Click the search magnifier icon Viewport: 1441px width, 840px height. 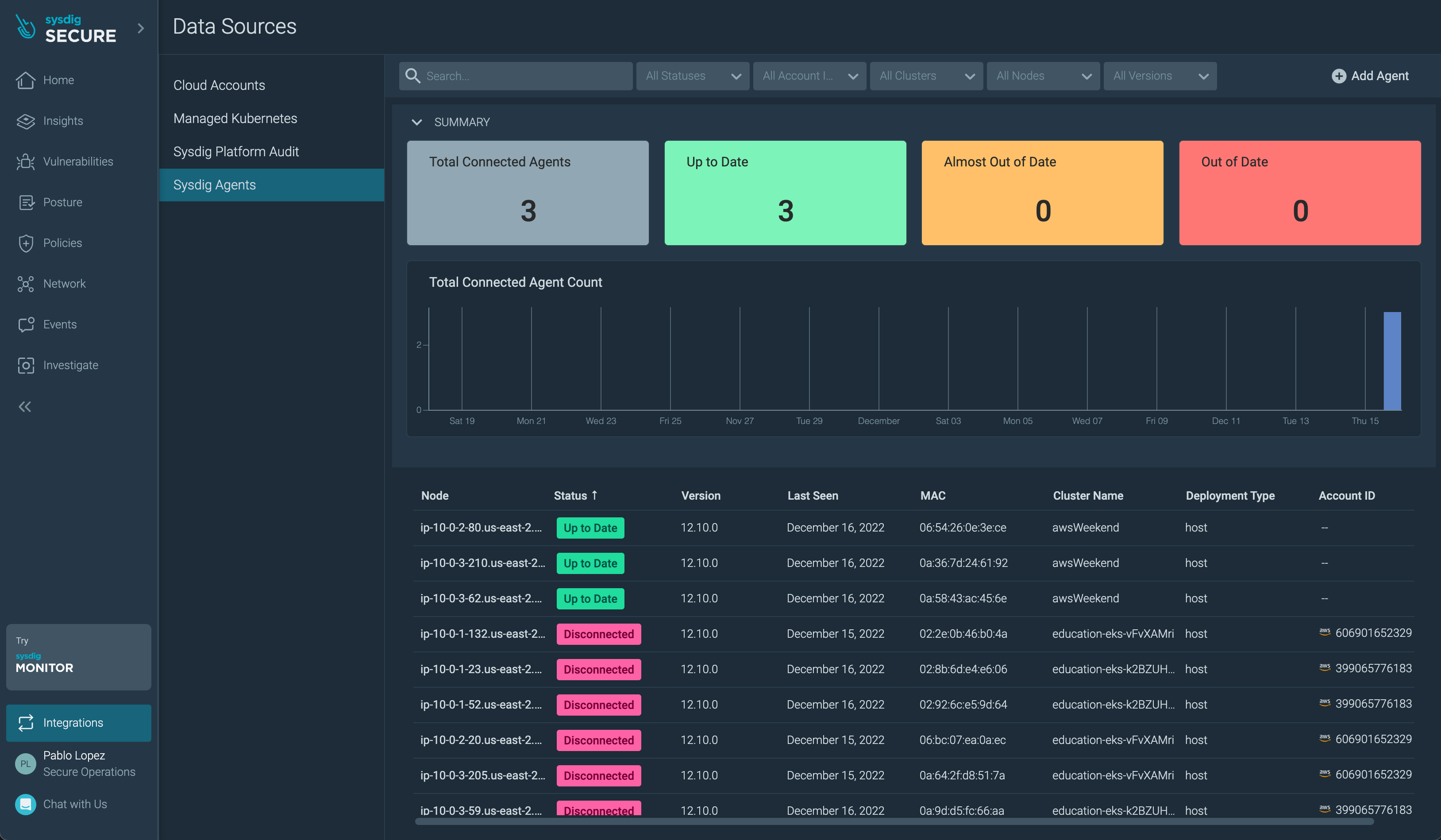point(412,76)
